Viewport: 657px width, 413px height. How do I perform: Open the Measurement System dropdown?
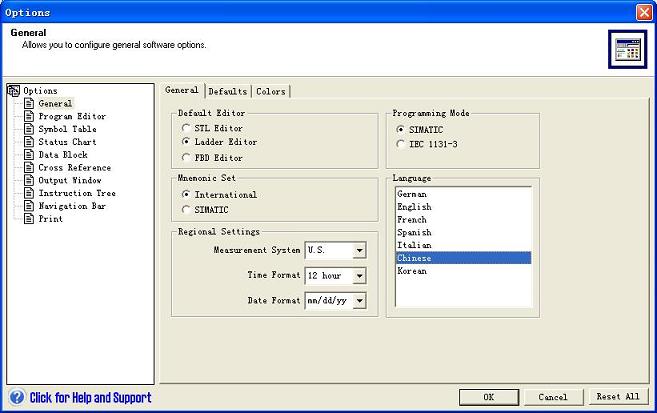pos(359,249)
